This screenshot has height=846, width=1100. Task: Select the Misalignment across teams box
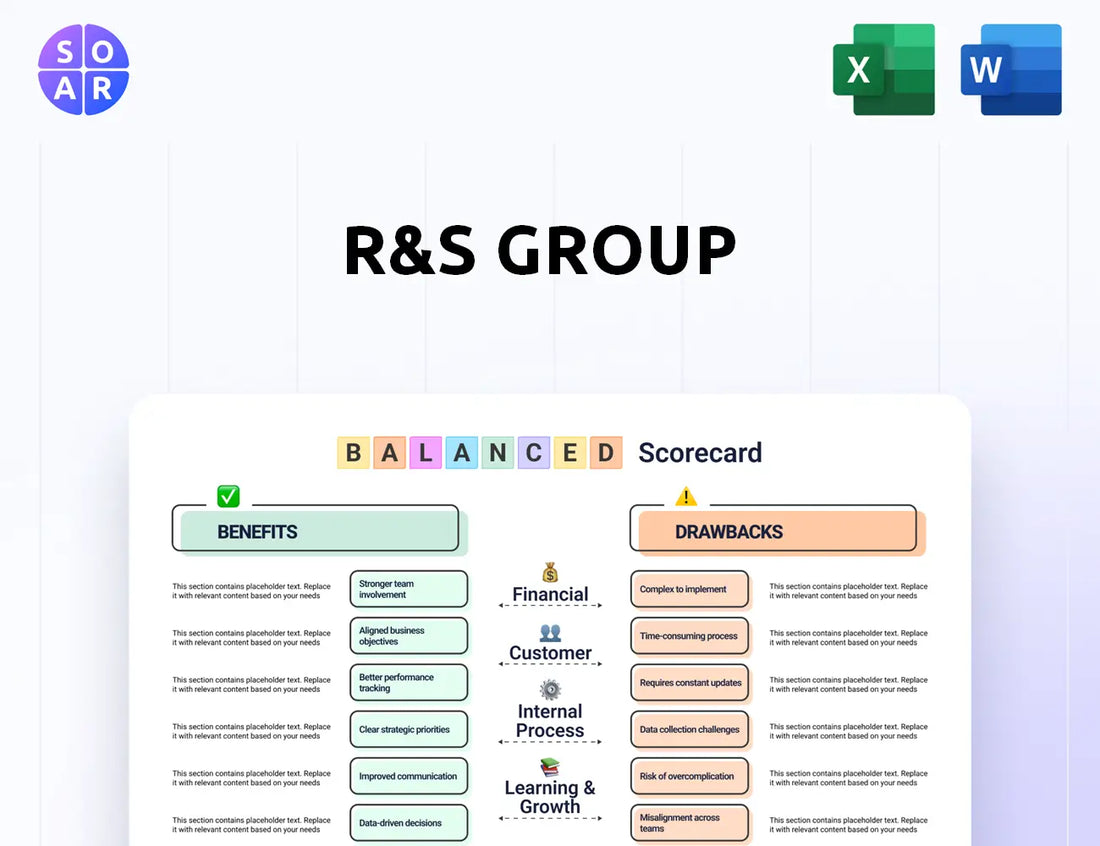690,823
